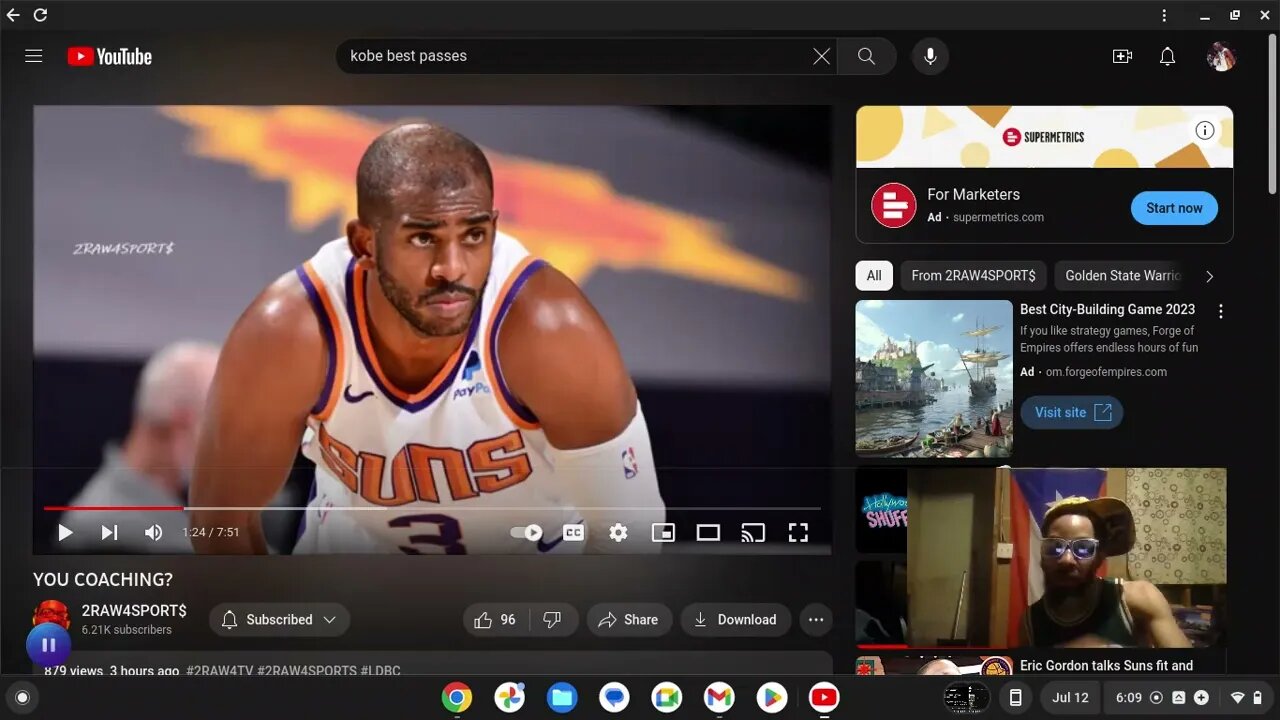Open Eric Gordon talks Suns video
This screenshot has width=1280, height=720.
coord(1106,666)
